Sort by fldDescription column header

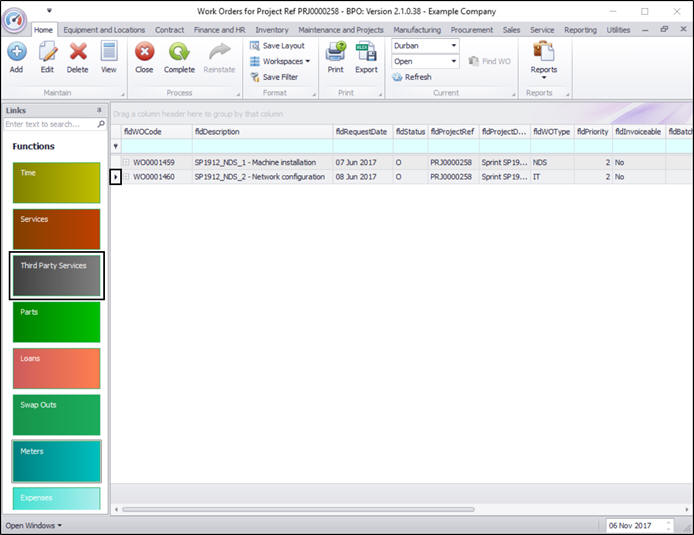(x=262, y=131)
